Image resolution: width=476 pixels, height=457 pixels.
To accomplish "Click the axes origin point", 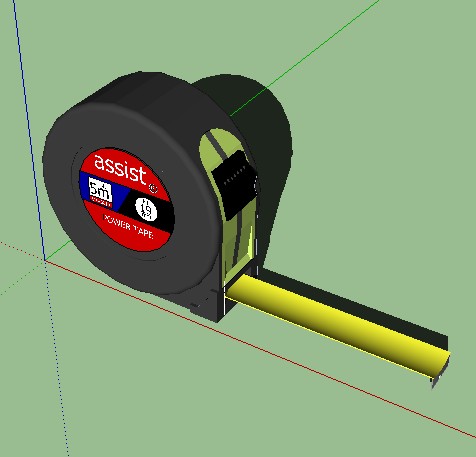I will 45,261.
